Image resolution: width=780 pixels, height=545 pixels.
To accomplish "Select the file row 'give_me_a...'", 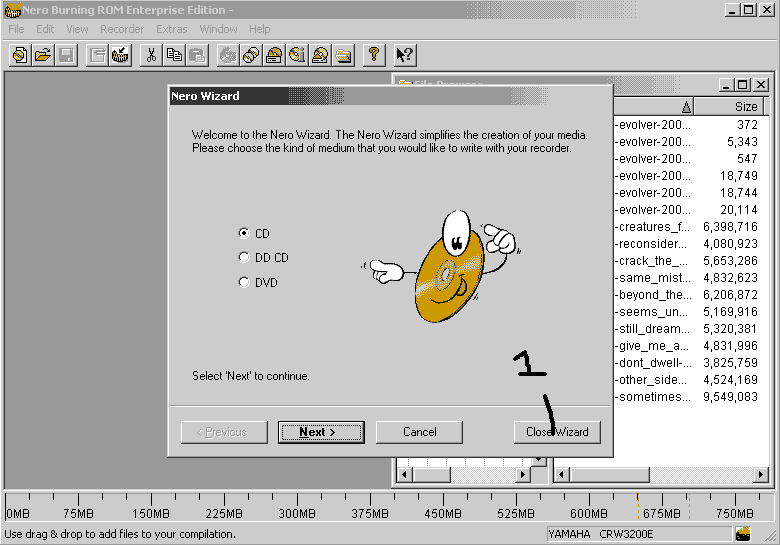I will [686, 346].
